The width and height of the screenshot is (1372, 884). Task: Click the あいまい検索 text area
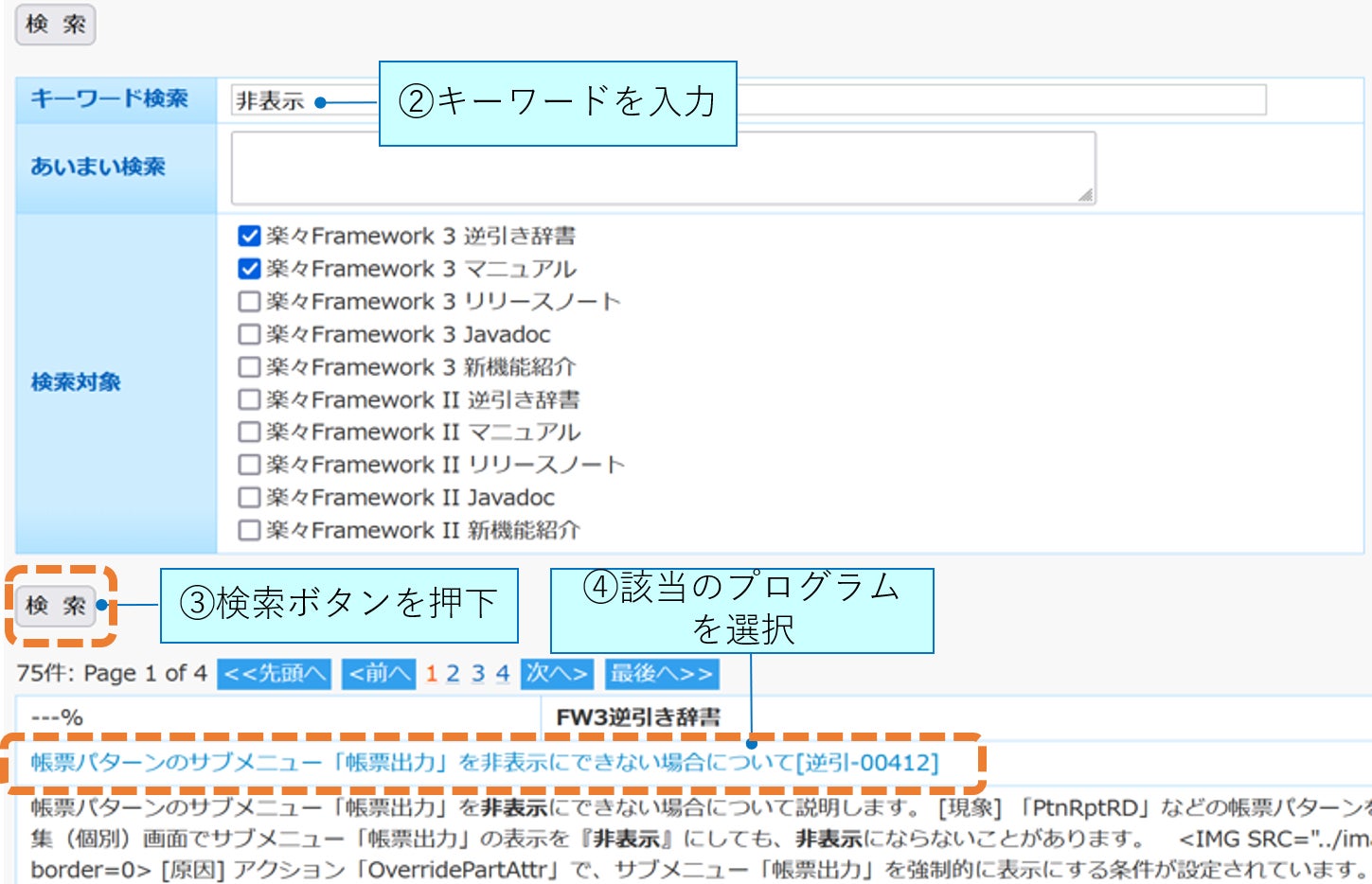coord(663,168)
